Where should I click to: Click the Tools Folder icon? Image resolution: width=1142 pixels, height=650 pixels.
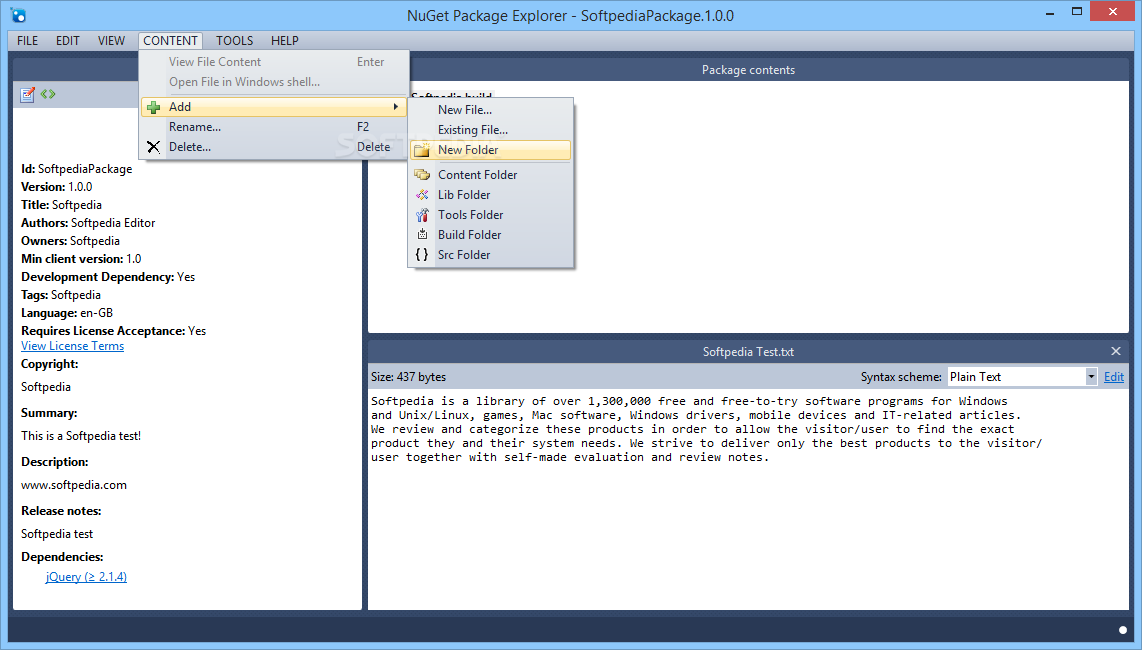point(422,215)
